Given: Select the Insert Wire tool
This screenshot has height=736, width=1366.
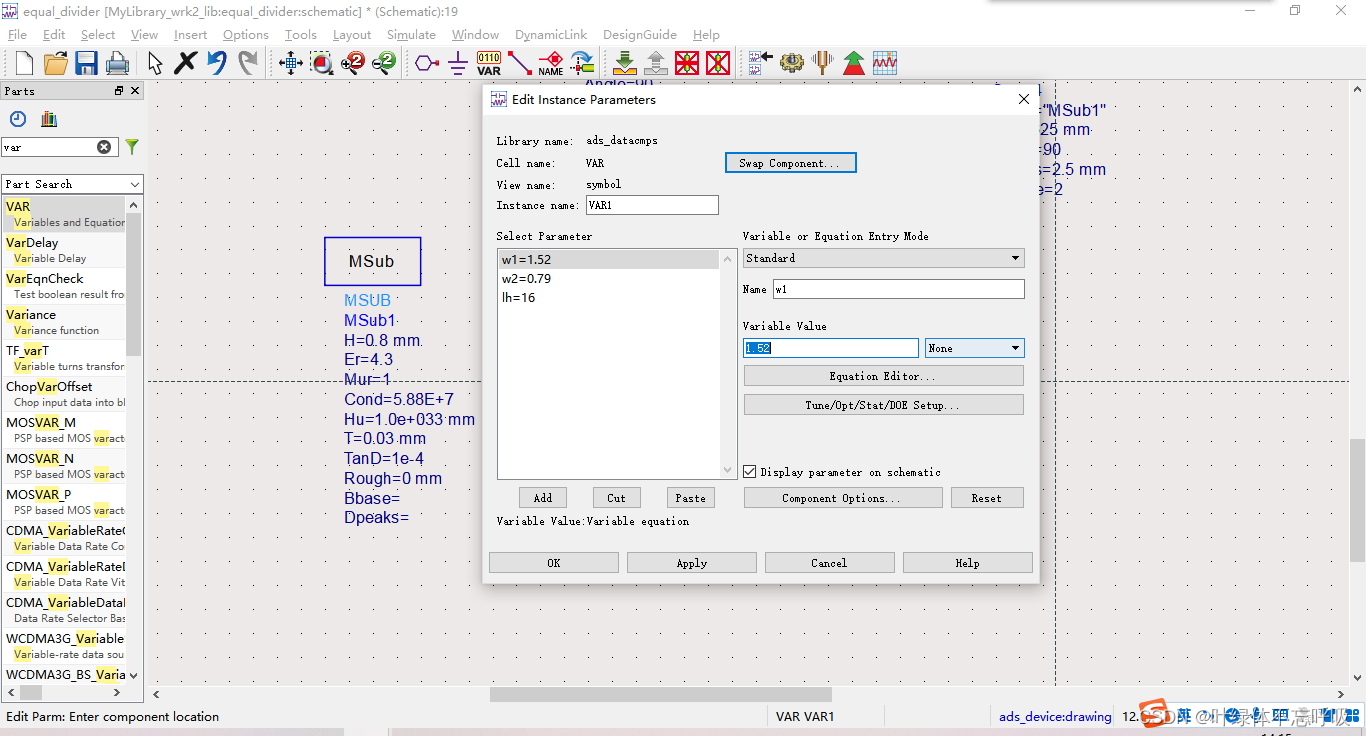Looking at the screenshot, I should 520,64.
